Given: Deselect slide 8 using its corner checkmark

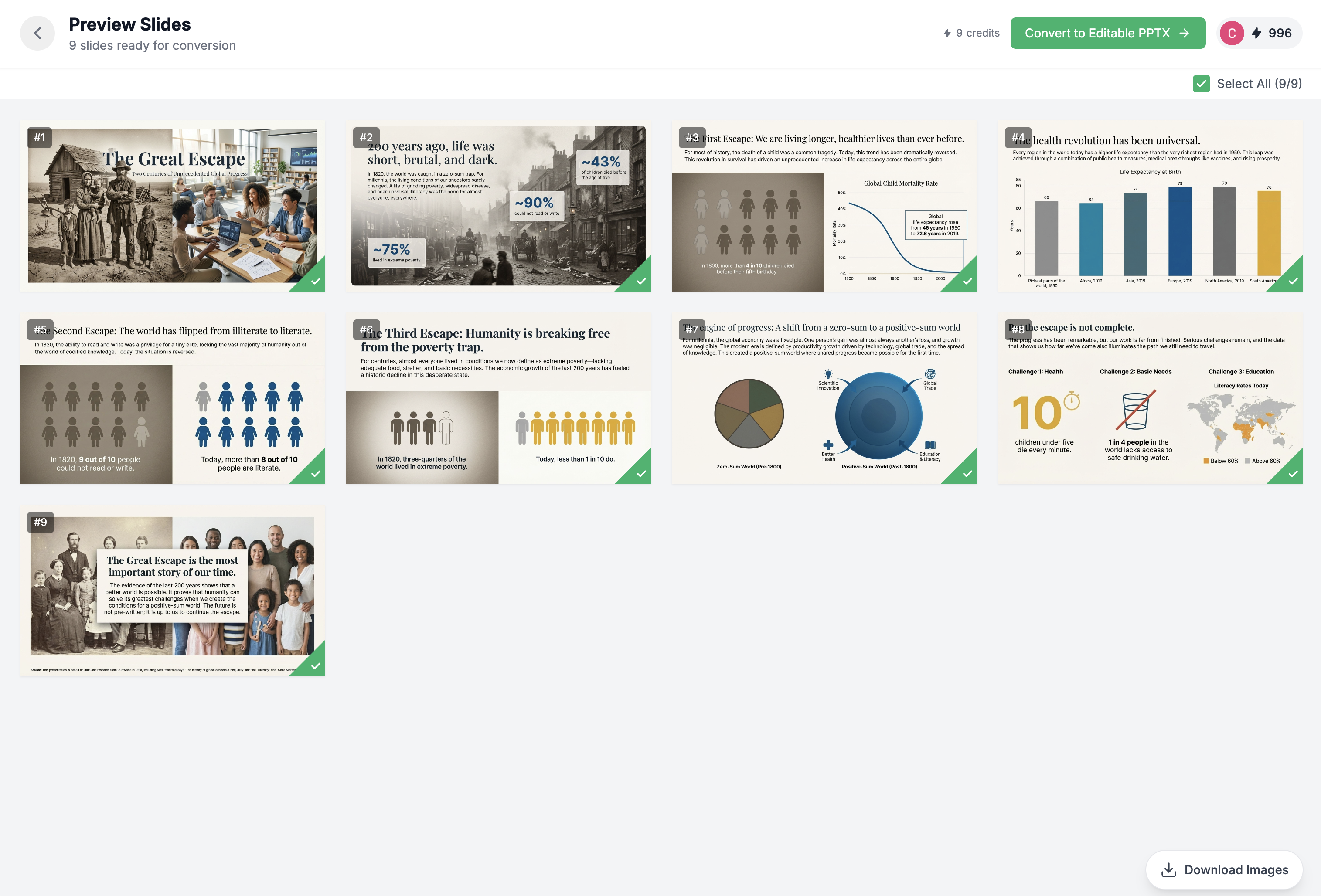Looking at the screenshot, I should 1293,473.
